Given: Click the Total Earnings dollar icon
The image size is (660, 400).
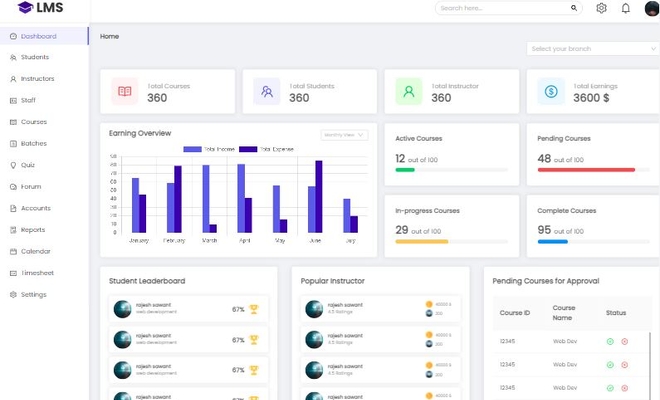Looking at the screenshot, I should tap(551, 91).
